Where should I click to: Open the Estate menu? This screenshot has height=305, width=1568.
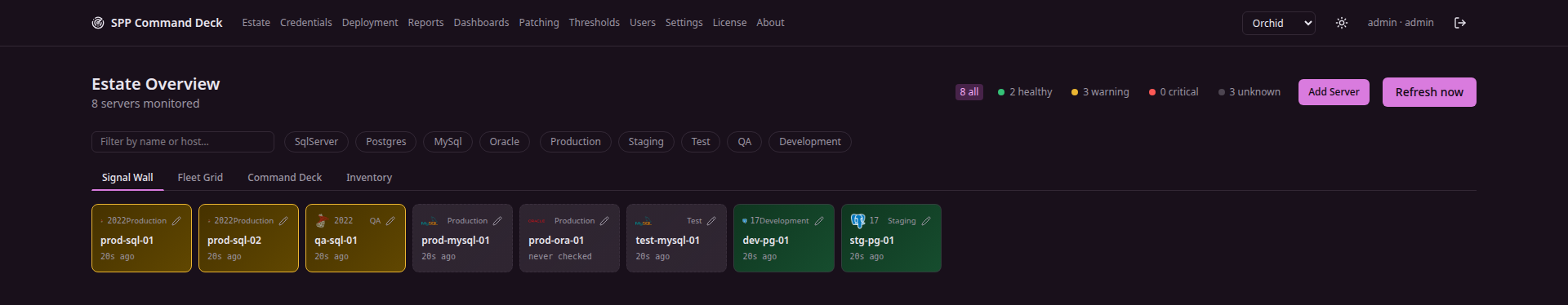[256, 23]
